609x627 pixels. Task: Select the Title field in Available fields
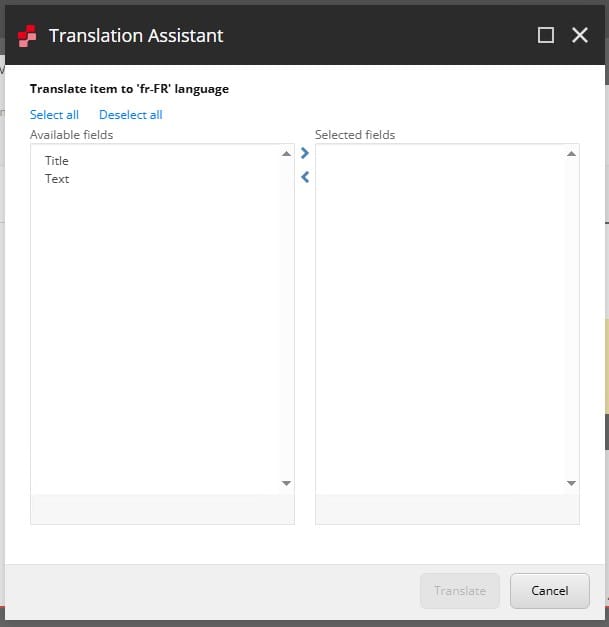click(x=57, y=161)
